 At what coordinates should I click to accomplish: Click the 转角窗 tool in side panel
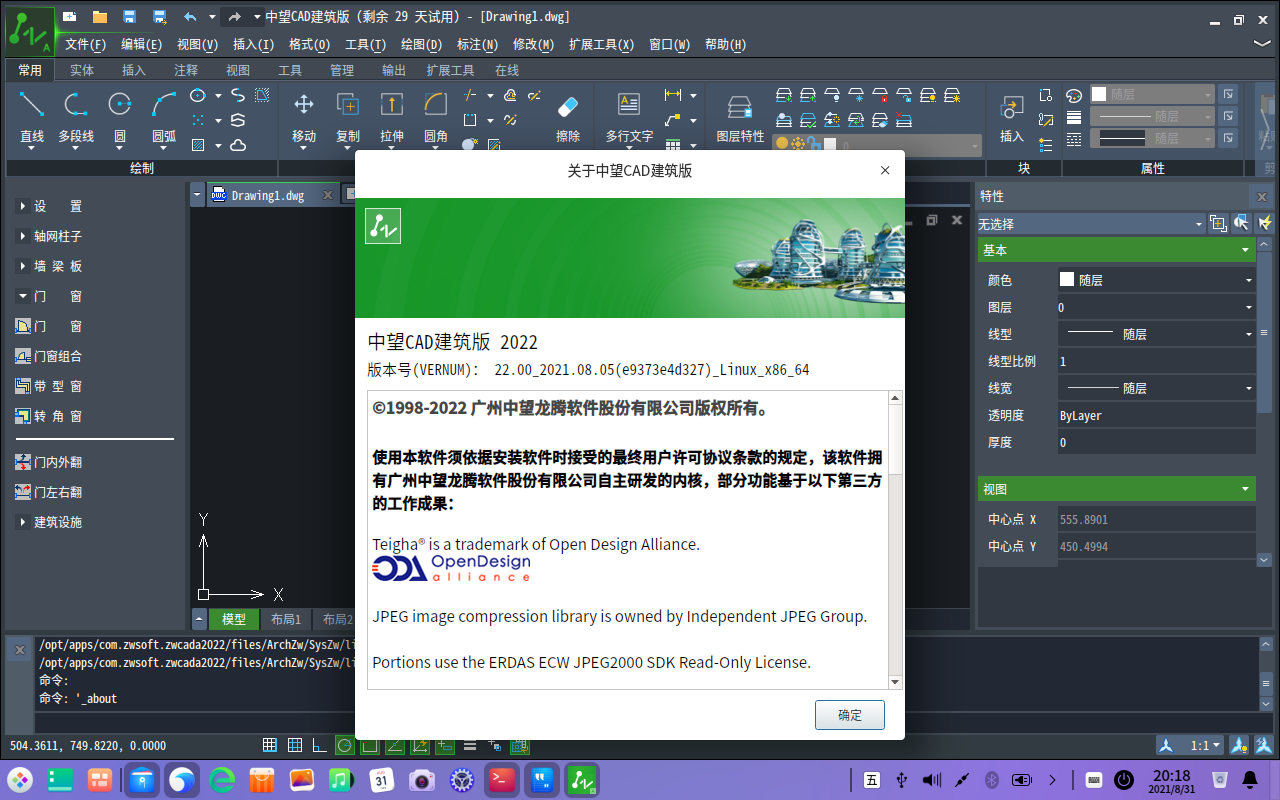[49, 416]
